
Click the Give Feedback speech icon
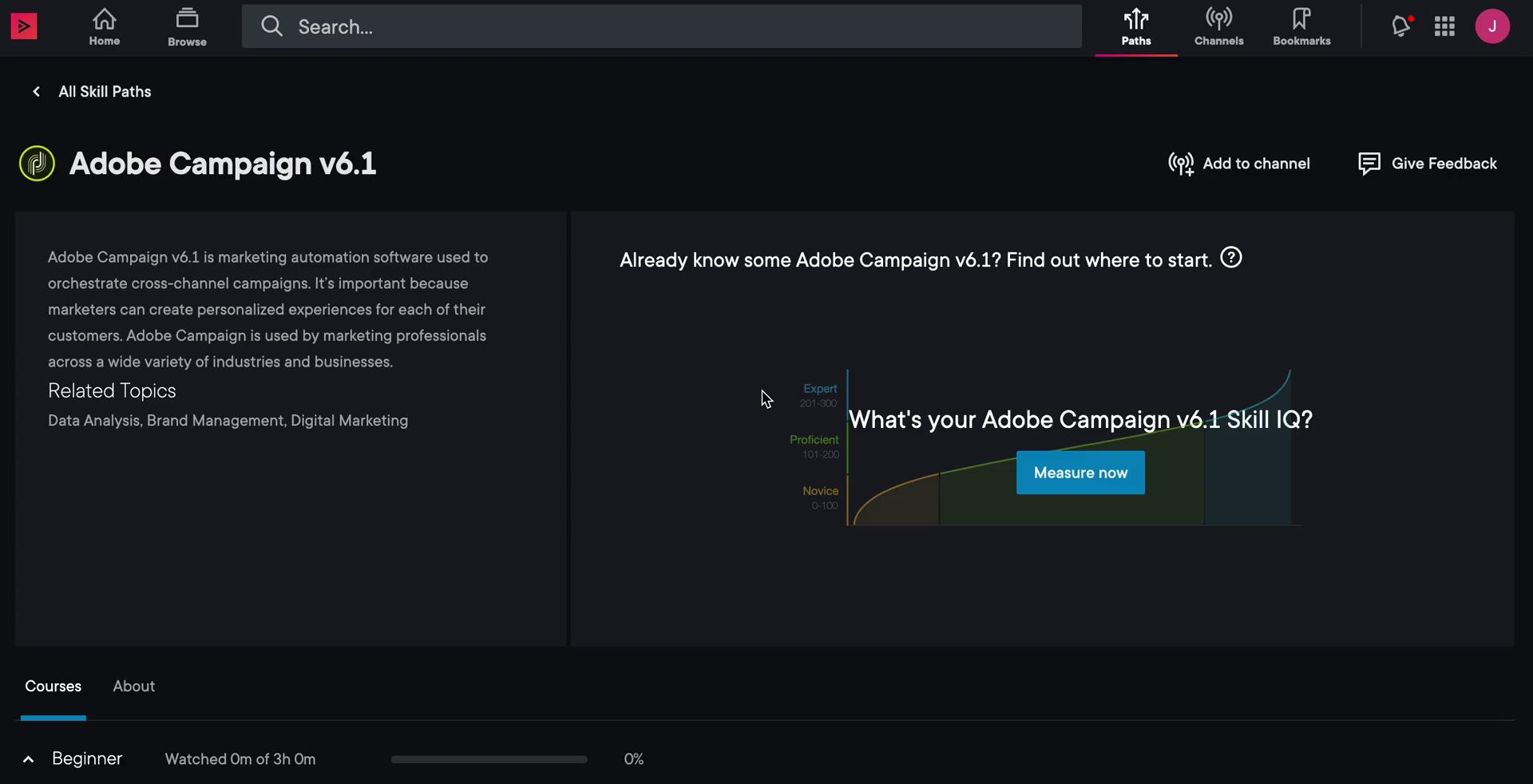click(1369, 164)
